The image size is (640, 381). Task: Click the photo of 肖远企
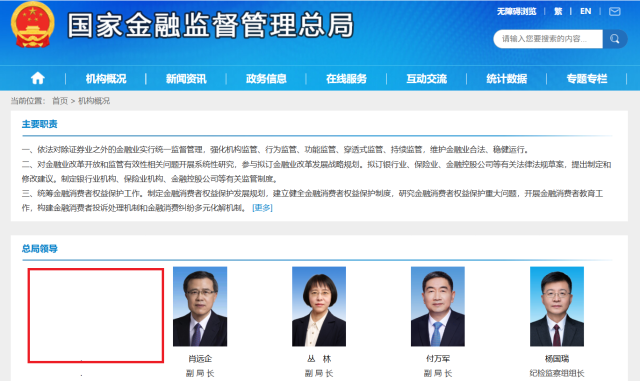(x=200, y=306)
